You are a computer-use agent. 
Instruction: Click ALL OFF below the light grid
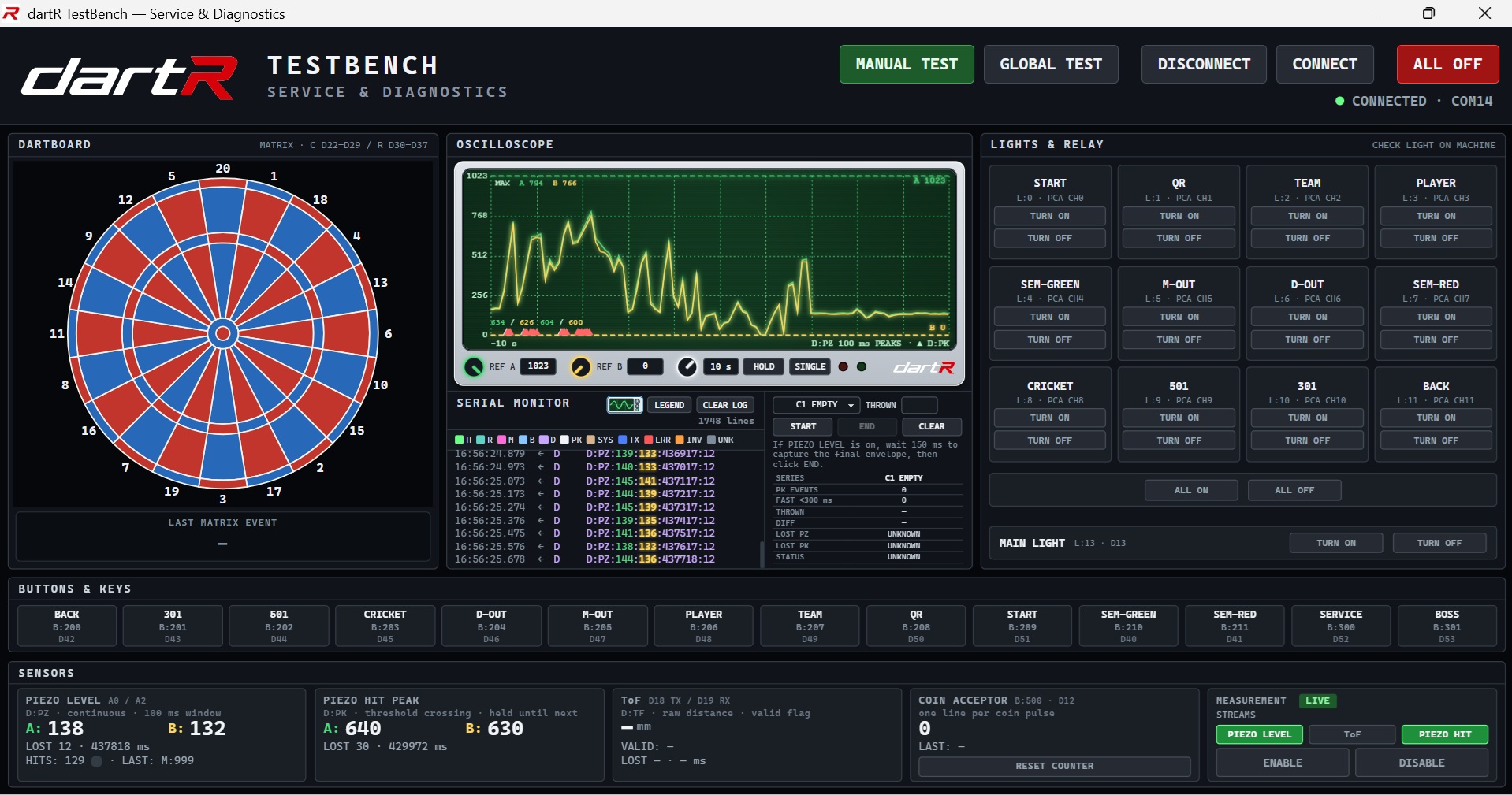point(1294,490)
